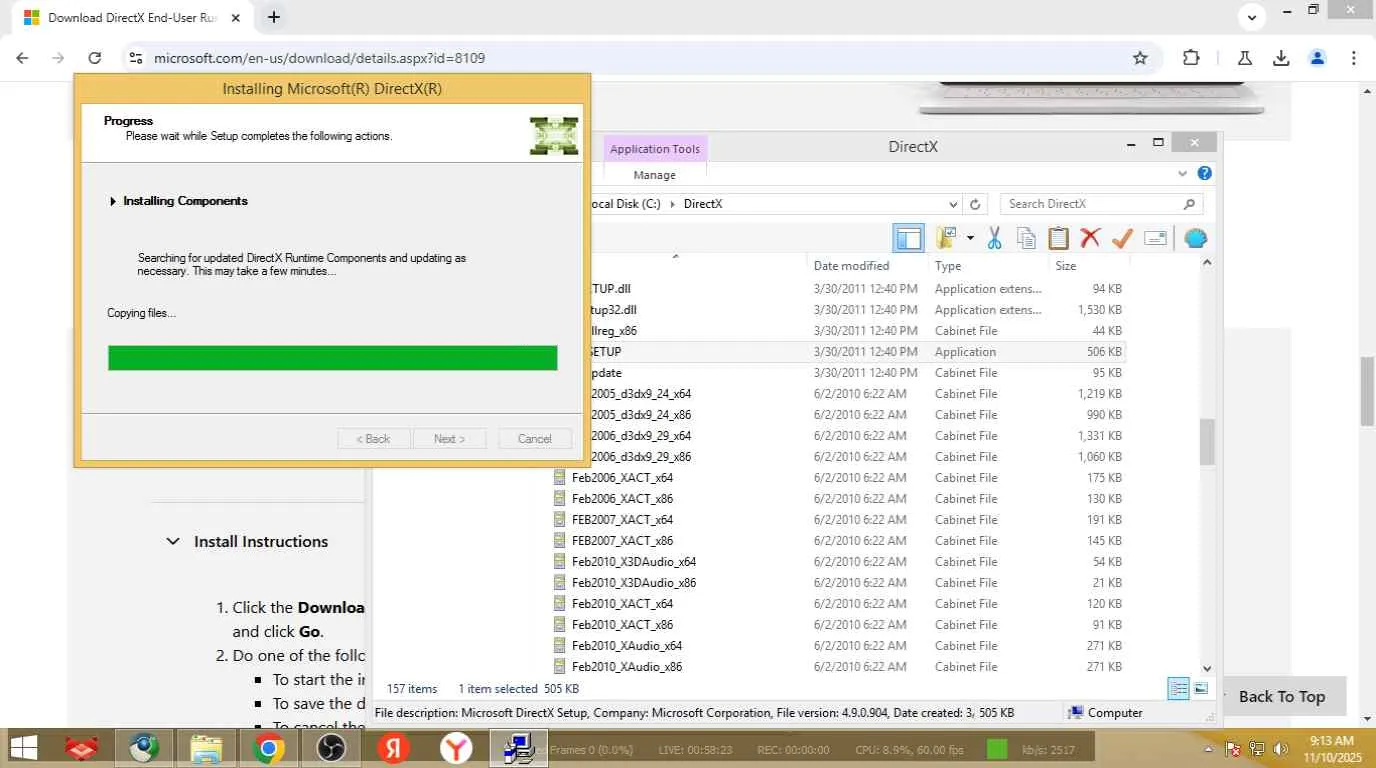The image size is (1376, 768).
Task: Click Cancel in the DirectX installer
Action: [x=535, y=439]
